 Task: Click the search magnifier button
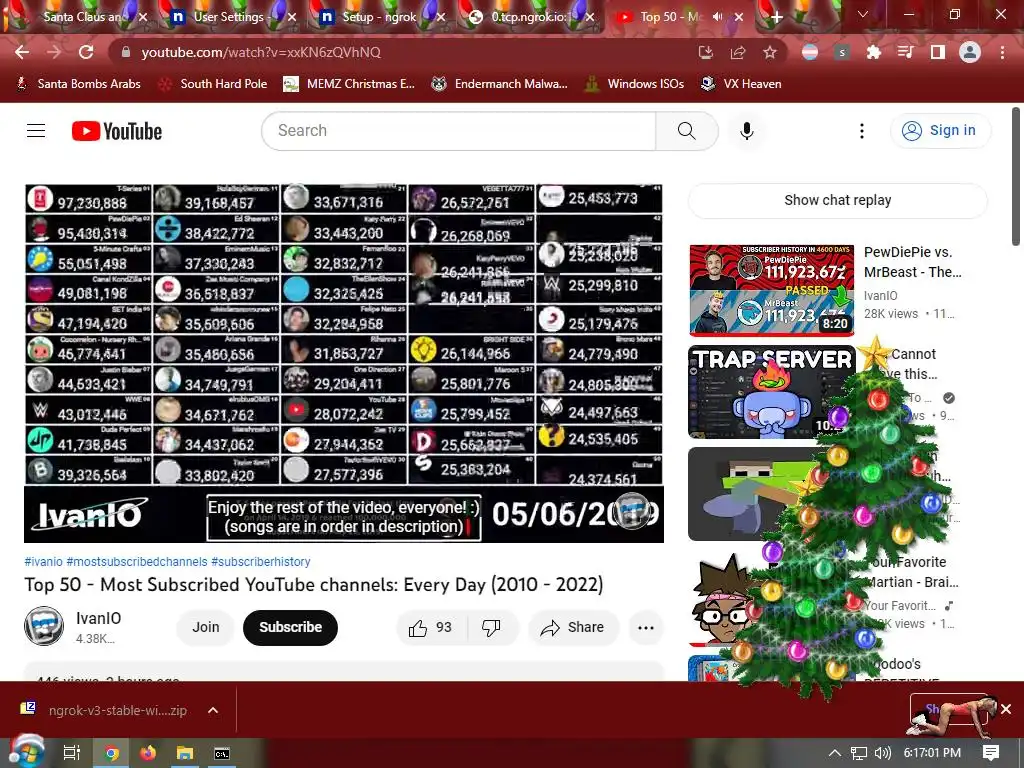click(x=686, y=131)
